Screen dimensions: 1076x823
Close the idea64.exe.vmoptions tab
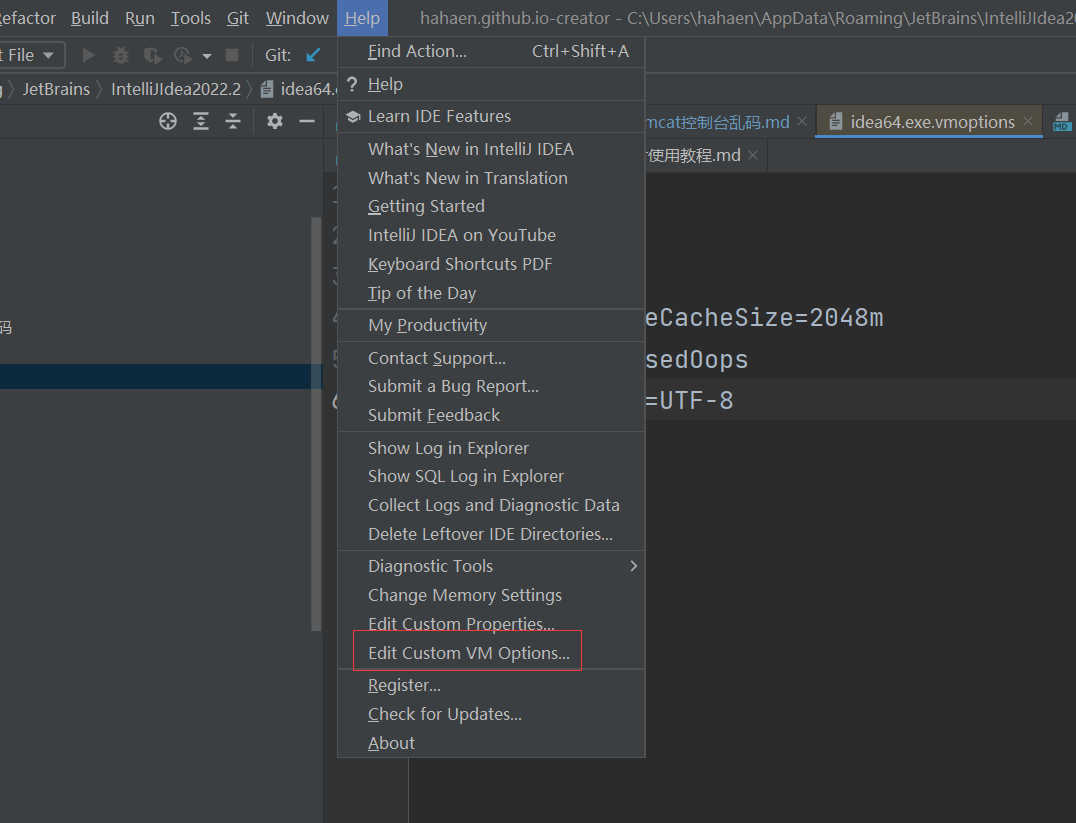pyautogui.click(x=1030, y=122)
